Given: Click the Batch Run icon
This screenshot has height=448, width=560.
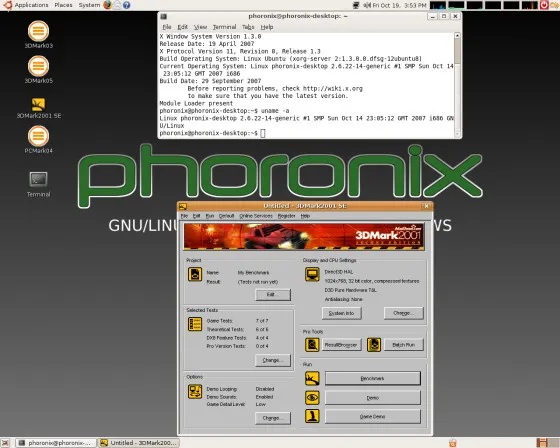Looking at the screenshot, I should click(x=374, y=345).
